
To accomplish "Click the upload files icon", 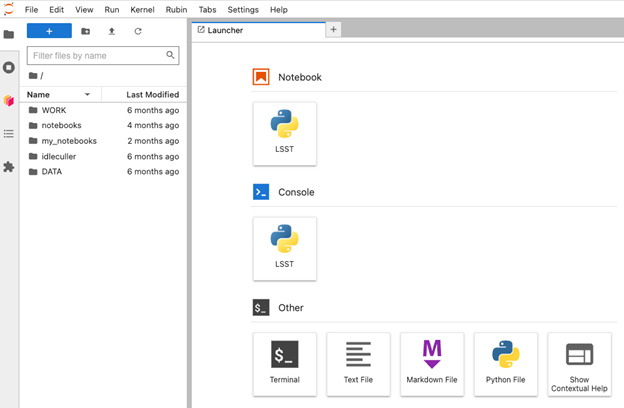I will click(111, 31).
